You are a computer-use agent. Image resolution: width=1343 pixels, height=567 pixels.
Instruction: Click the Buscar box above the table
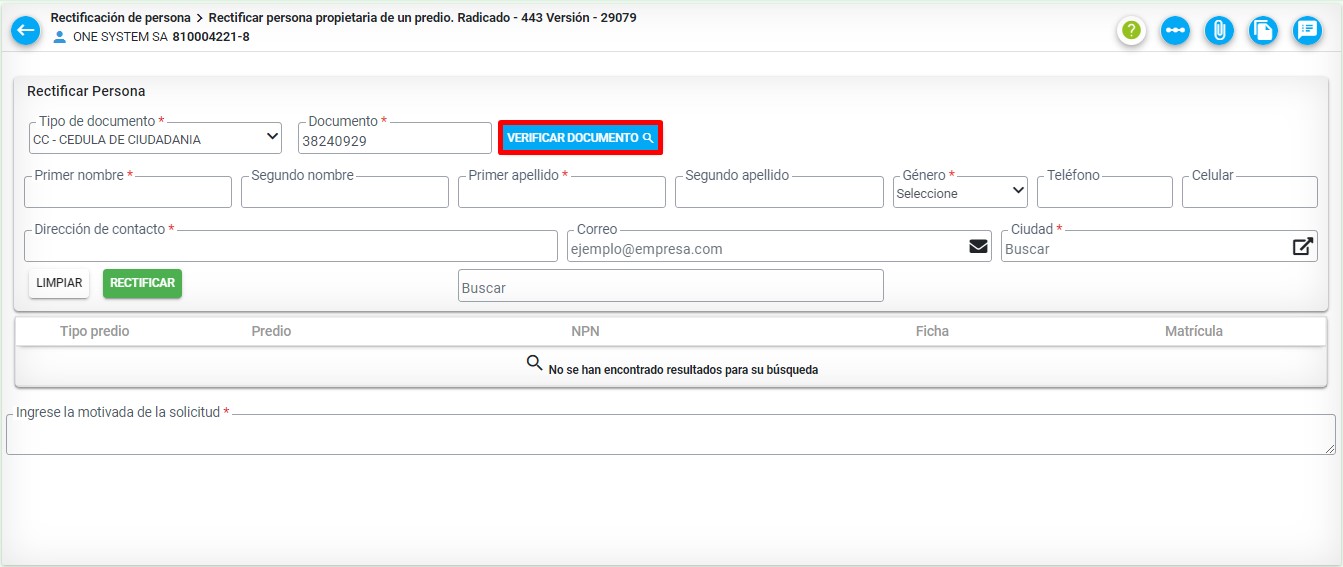(x=670, y=287)
